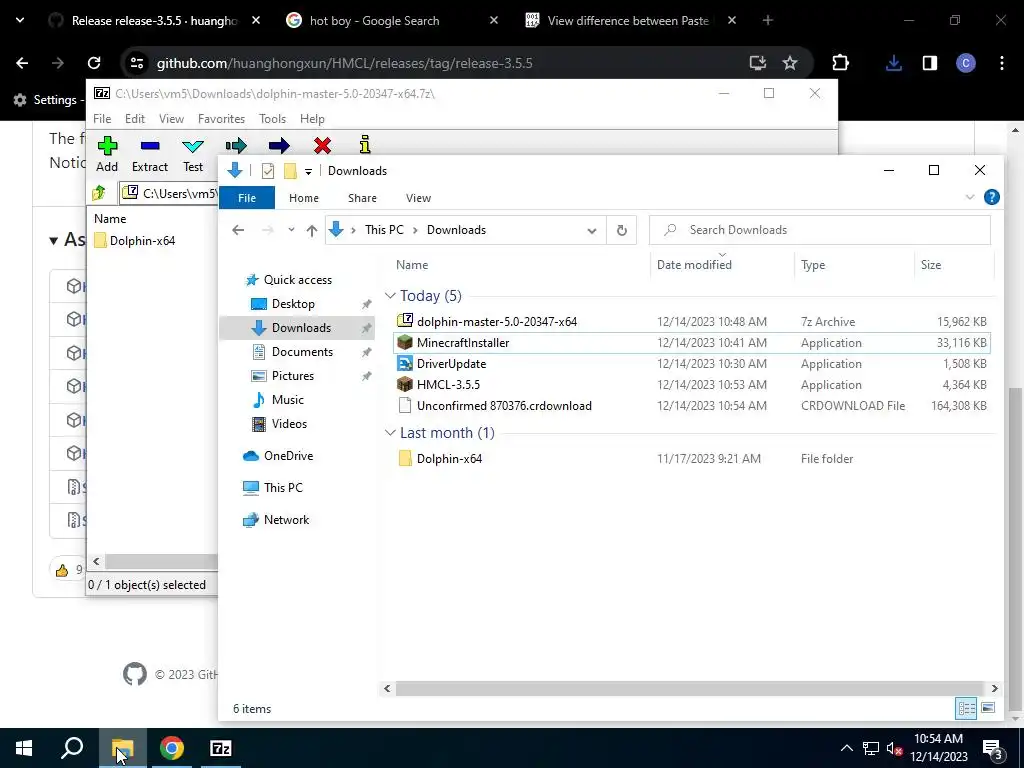
Task: Open Chrome side panel icon
Action: pos(930,63)
